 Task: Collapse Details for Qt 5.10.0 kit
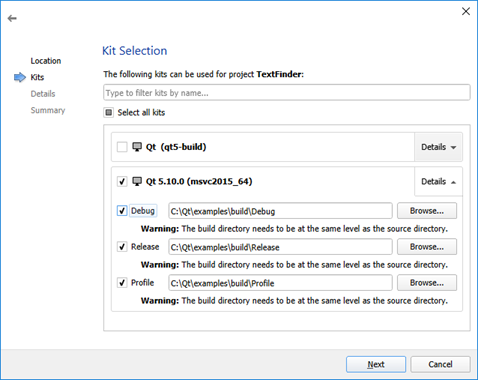[x=438, y=182]
